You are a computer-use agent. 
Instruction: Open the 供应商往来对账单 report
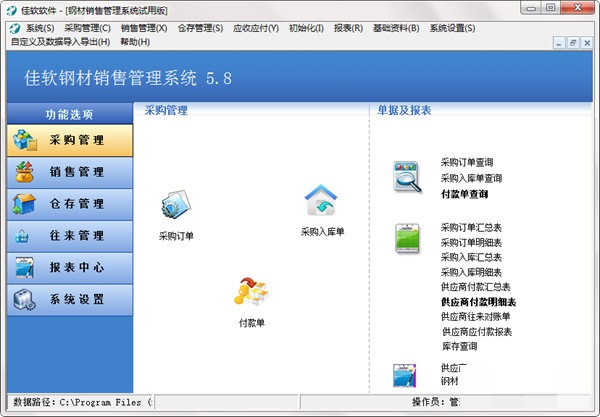(x=476, y=317)
